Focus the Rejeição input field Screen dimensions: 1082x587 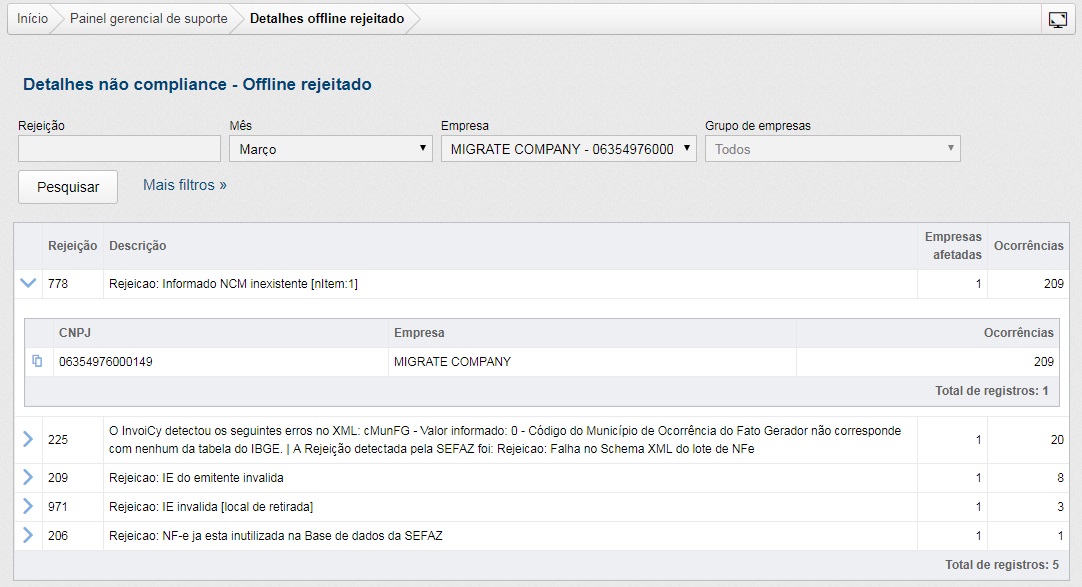coord(119,149)
